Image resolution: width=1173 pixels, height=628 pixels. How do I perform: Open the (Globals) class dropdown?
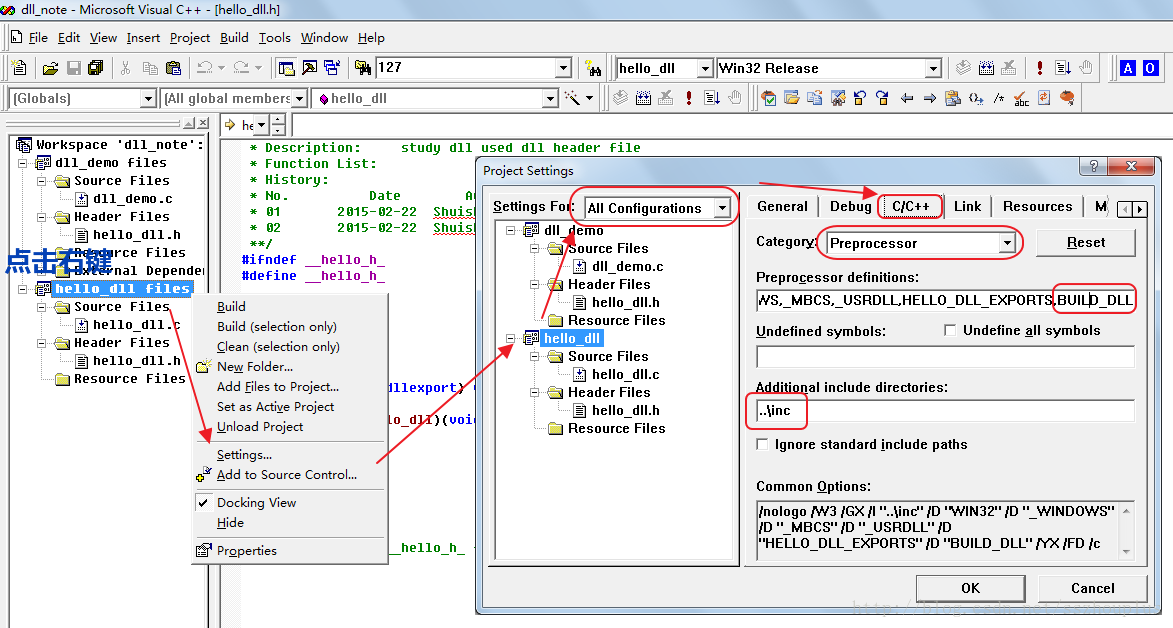click(x=147, y=99)
